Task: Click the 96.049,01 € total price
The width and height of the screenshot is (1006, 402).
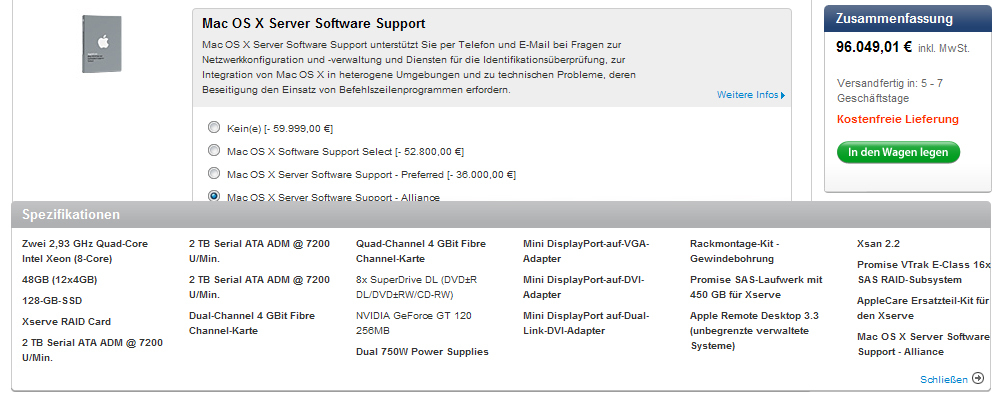Action: pyautogui.click(x=874, y=47)
